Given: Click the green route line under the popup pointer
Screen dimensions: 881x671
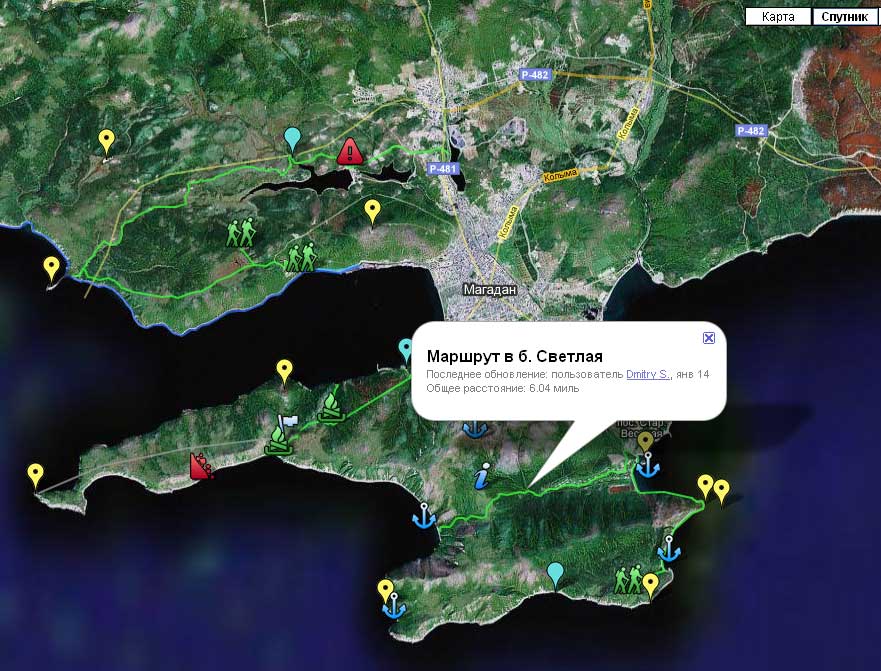Looking at the screenshot, I should tap(529, 490).
